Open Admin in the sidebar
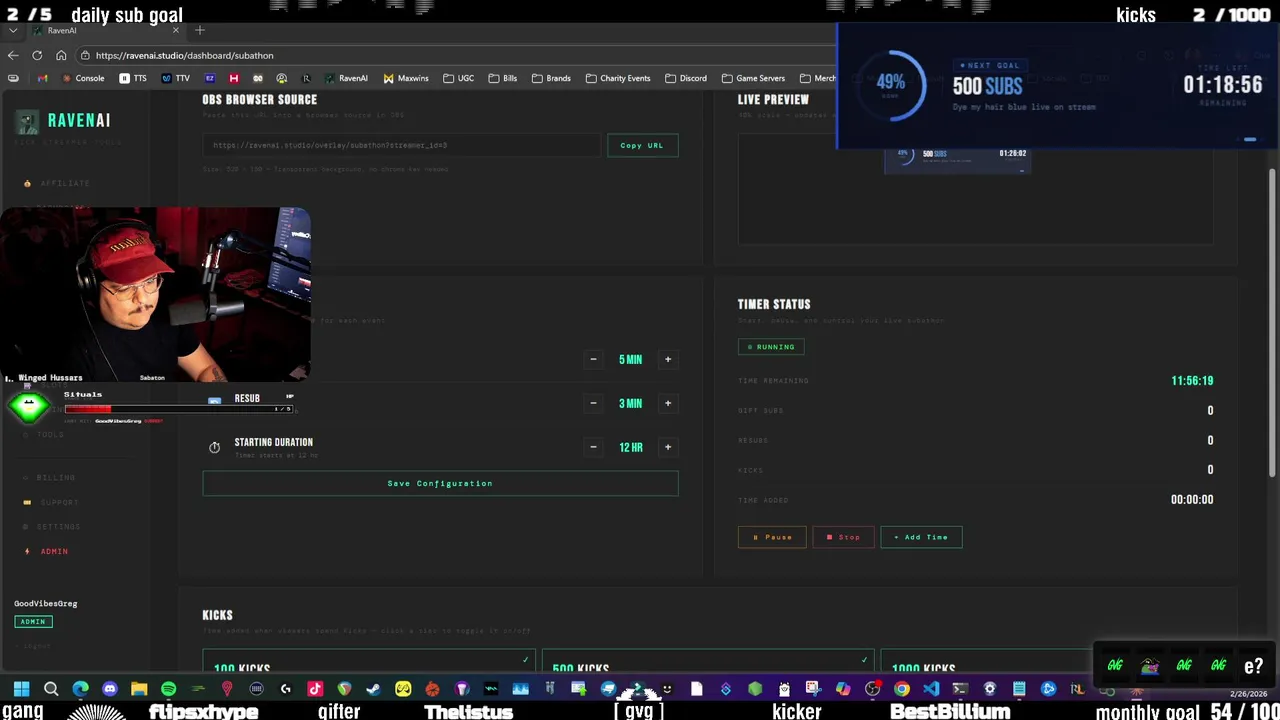Viewport: 1280px width, 720px height. (54, 551)
